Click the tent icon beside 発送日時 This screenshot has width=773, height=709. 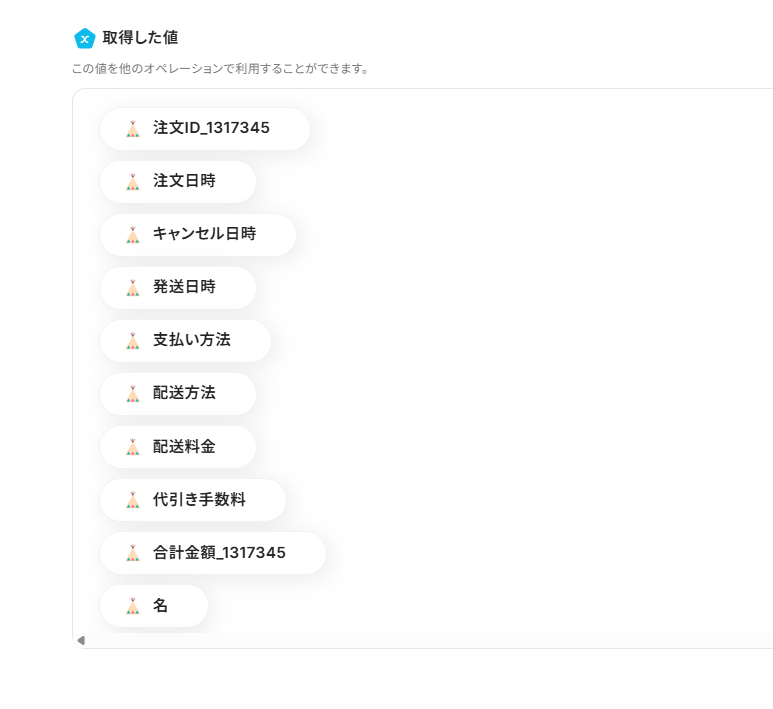tap(132, 288)
